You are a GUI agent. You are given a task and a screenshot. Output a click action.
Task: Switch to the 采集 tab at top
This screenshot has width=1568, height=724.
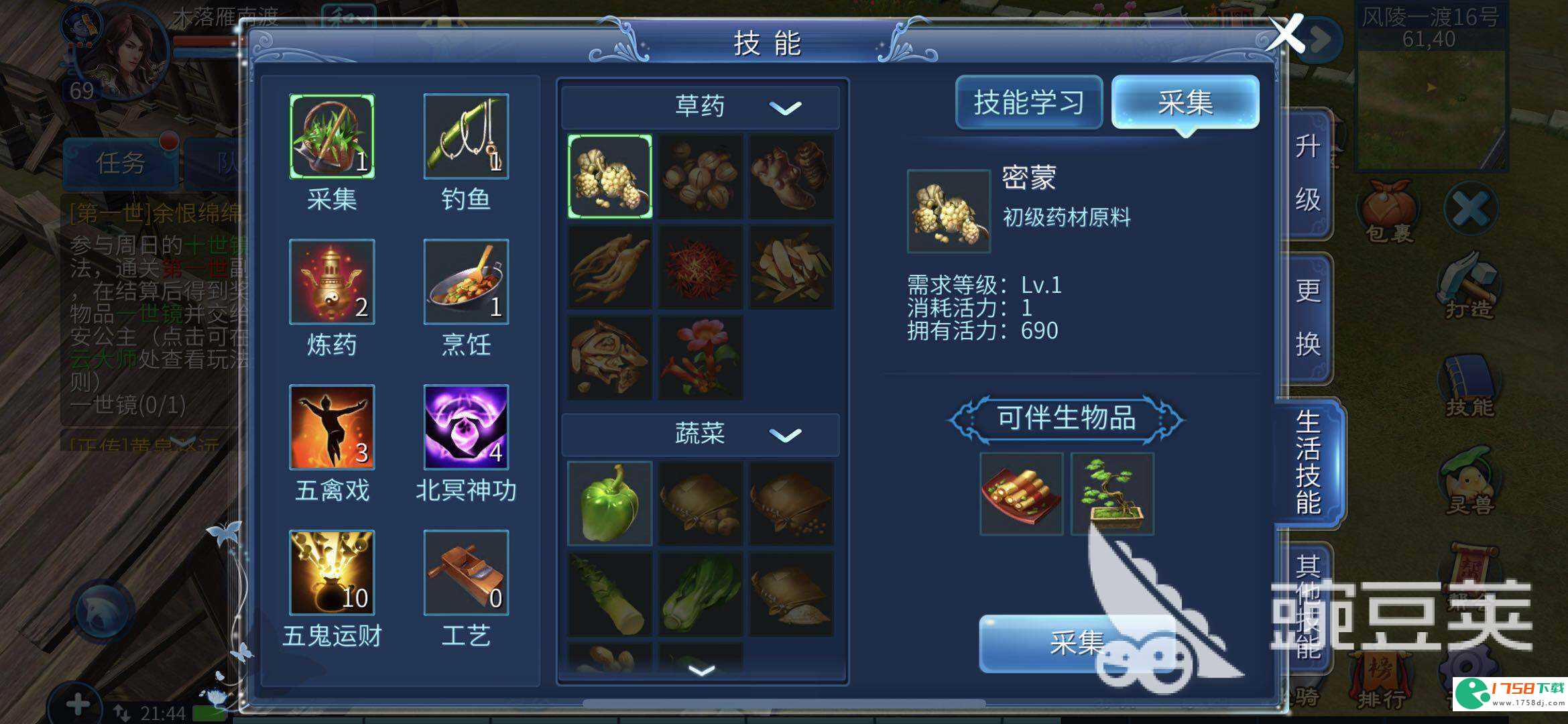tap(1185, 103)
